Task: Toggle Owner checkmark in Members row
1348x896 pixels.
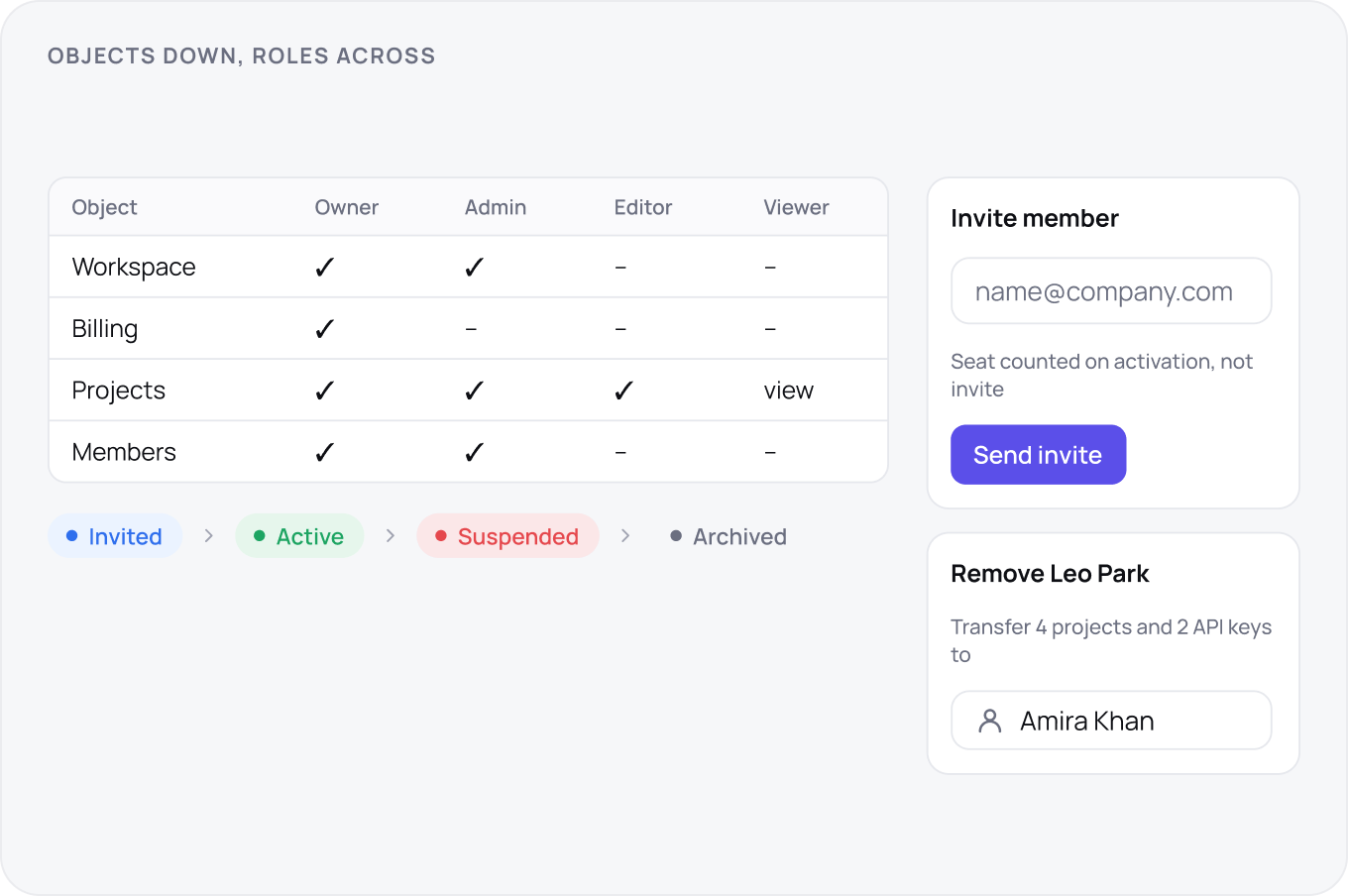Action: (x=324, y=453)
